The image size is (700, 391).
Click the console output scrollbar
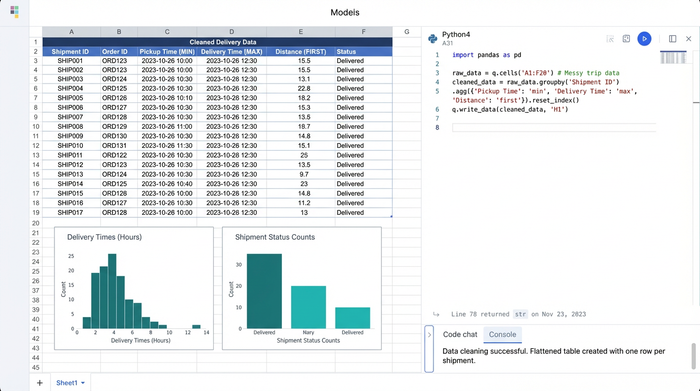(x=694, y=356)
